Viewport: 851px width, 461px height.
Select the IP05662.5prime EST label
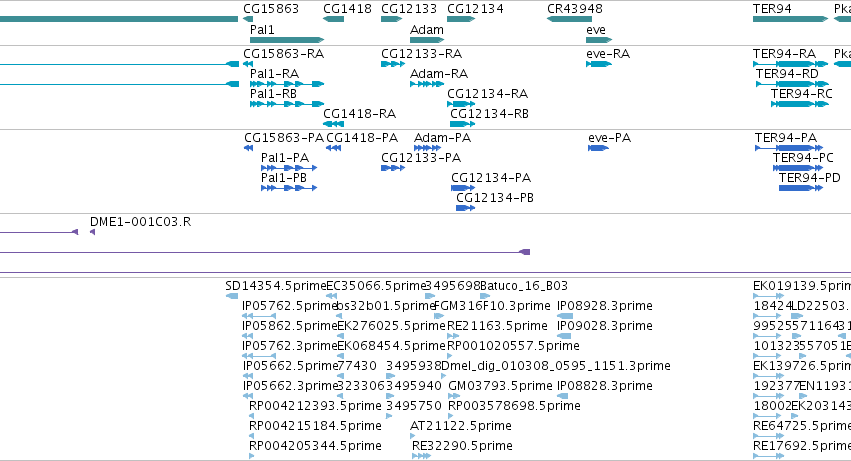click(x=290, y=367)
